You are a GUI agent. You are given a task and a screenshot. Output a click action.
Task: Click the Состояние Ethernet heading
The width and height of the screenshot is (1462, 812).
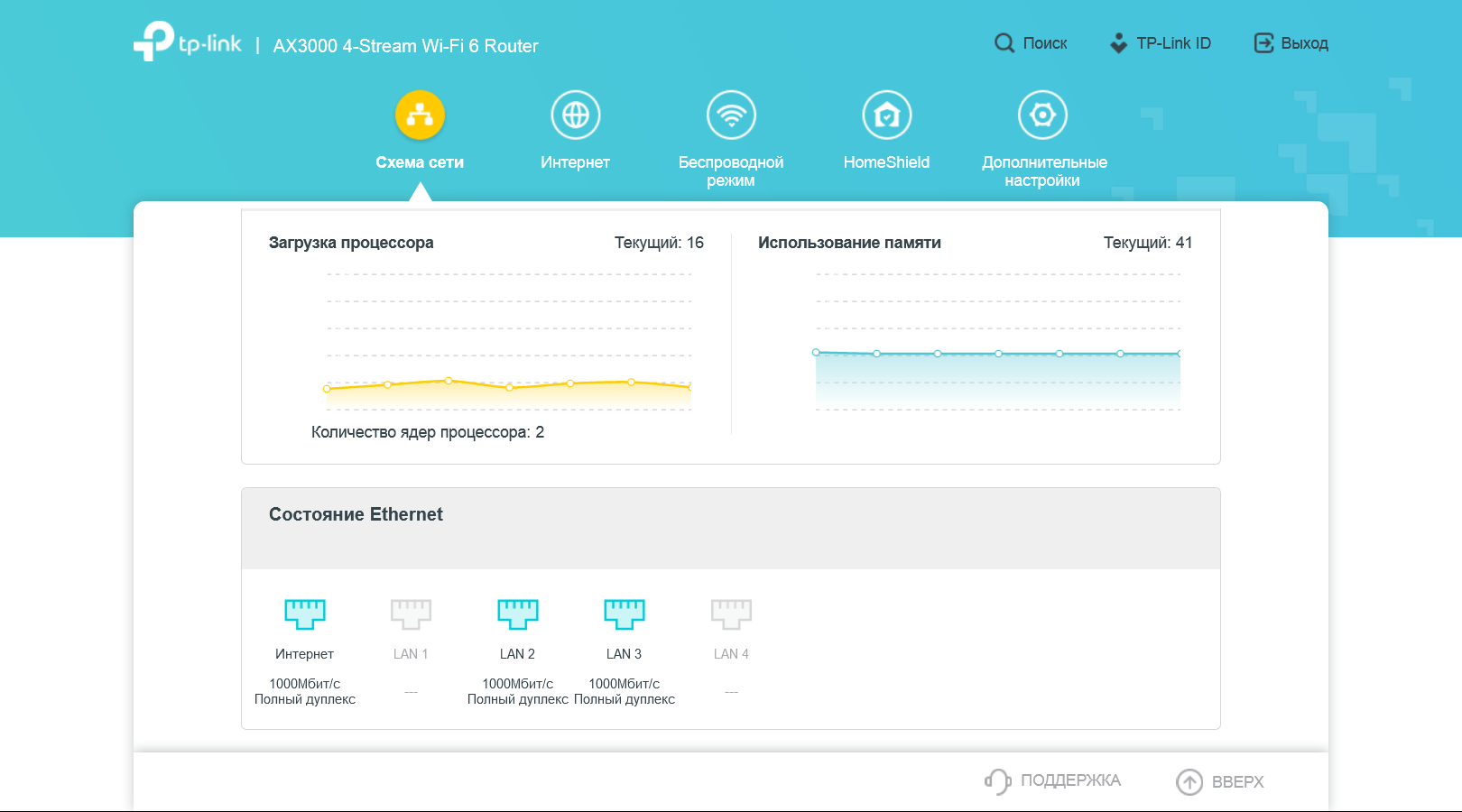pyautogui.click(x=356, y=514)
